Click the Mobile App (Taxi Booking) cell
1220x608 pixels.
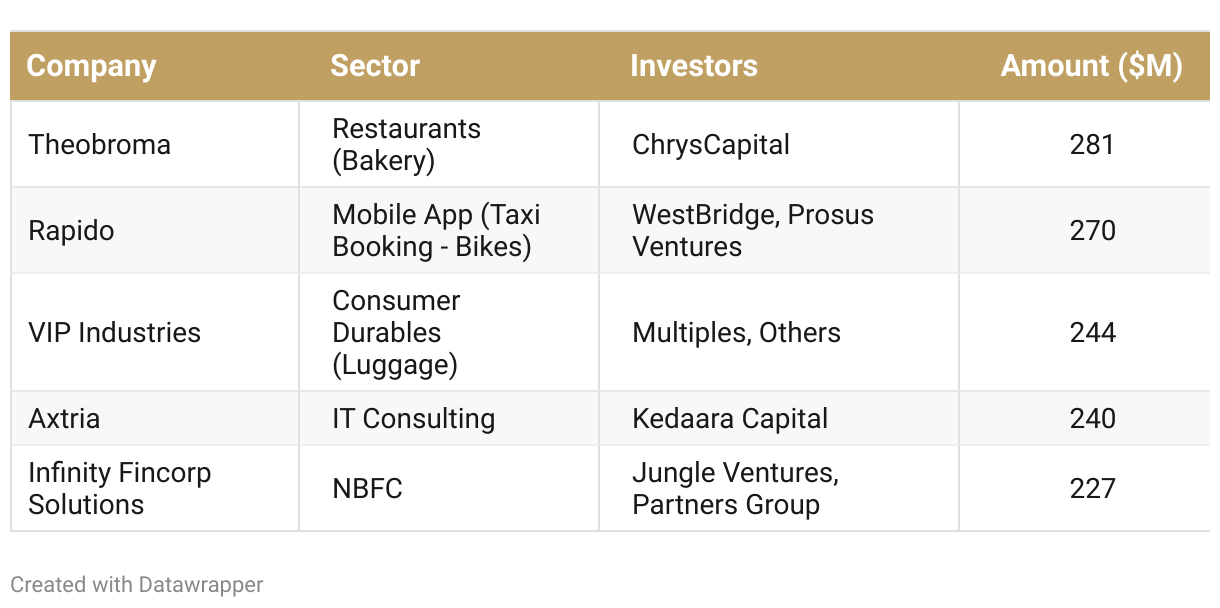click(x=436, y=231)
